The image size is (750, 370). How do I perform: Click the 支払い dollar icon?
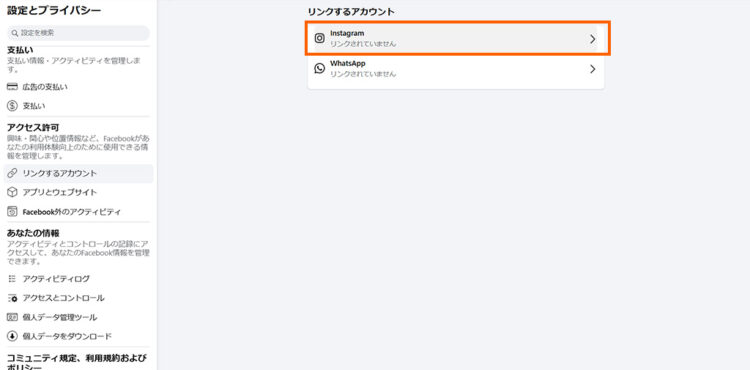point(12,106)
